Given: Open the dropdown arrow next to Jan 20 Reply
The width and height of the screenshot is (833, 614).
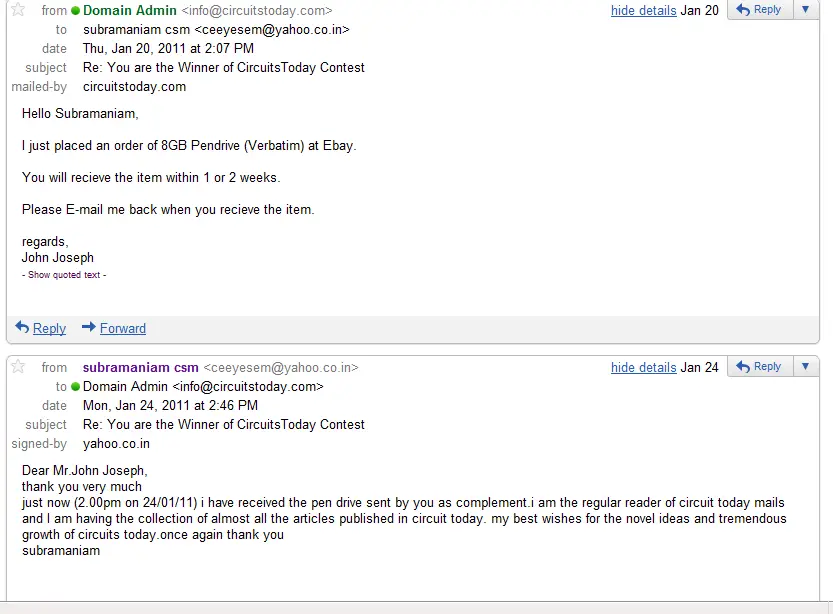Looking at the screenshot, I should click(x=806, y=10).
